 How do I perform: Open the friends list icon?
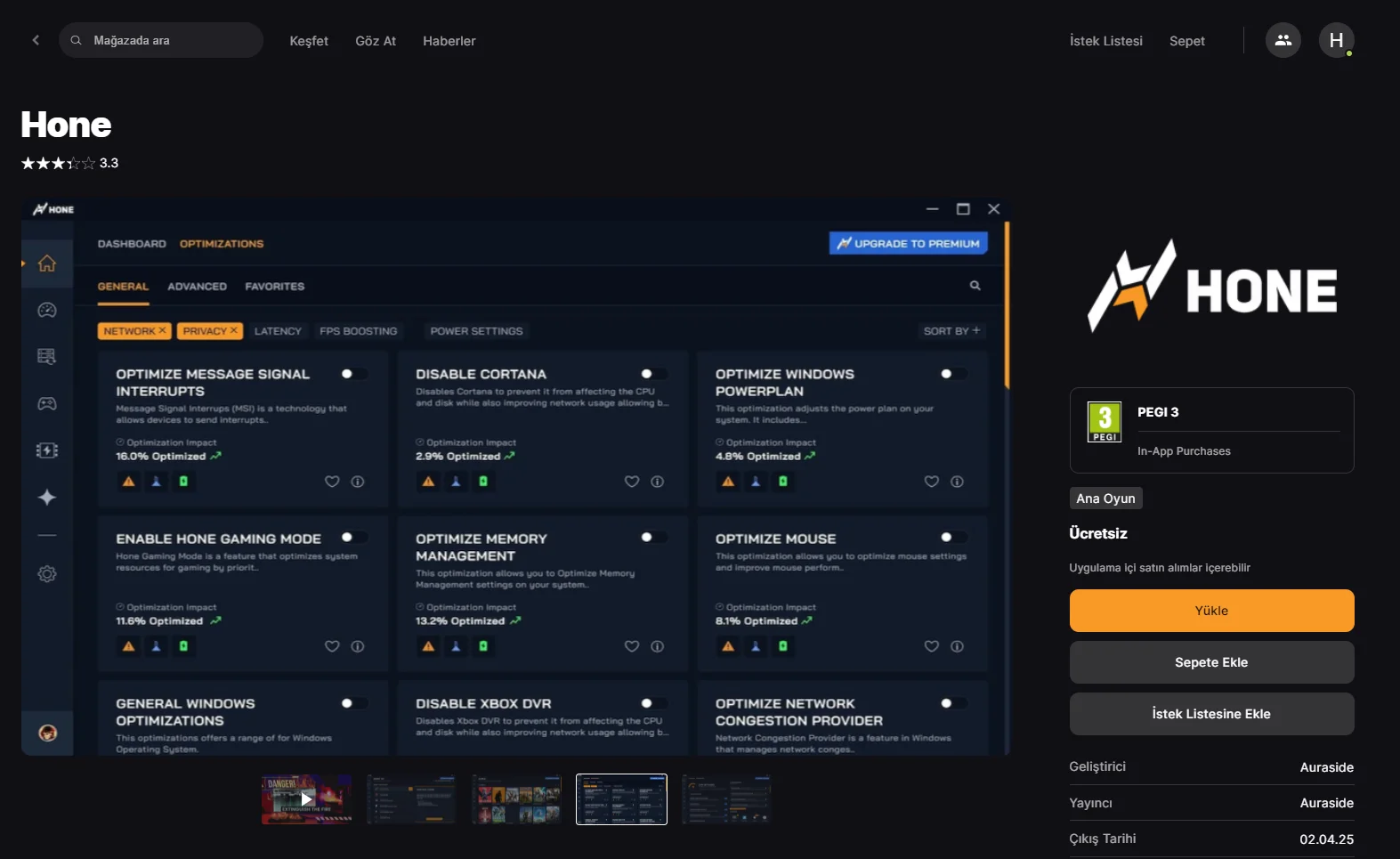click(x=1283, y=40)
